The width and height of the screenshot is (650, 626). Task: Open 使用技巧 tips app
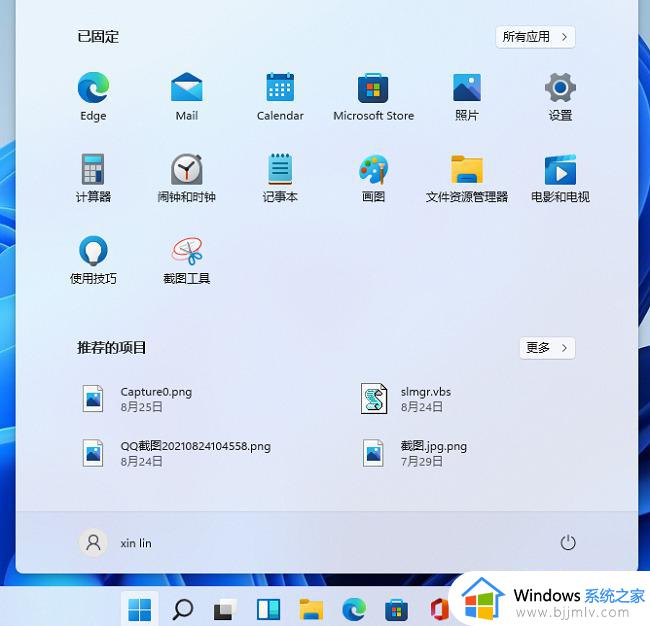point(93,260)
